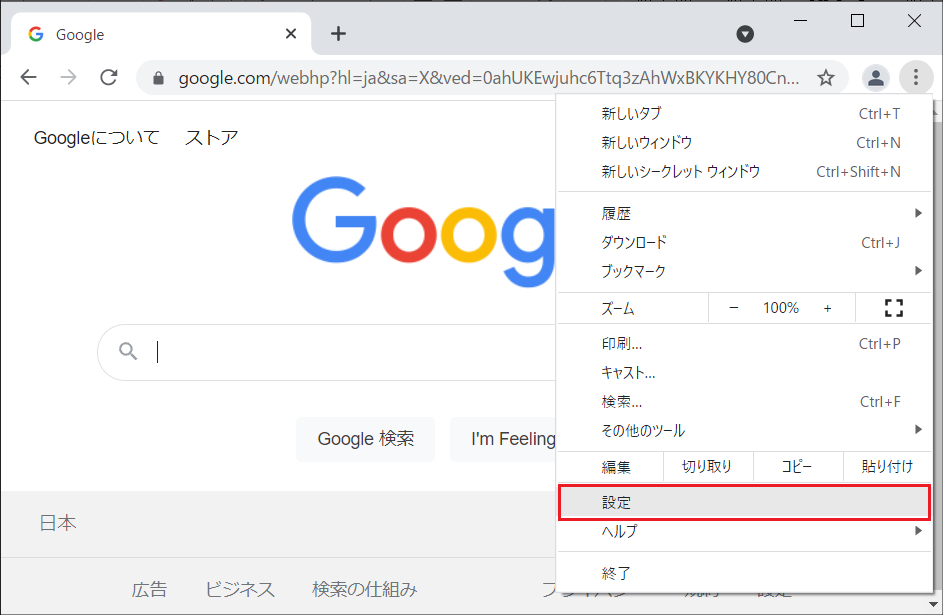Screen dimensions: 943x615
Task: Open the profile avatar button
Action: [876, 78]
